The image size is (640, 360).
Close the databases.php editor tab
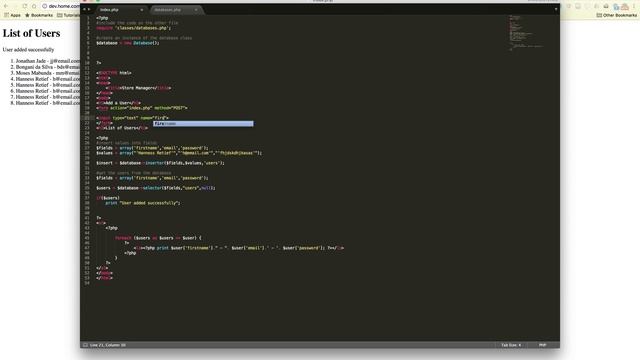point(196,10)
